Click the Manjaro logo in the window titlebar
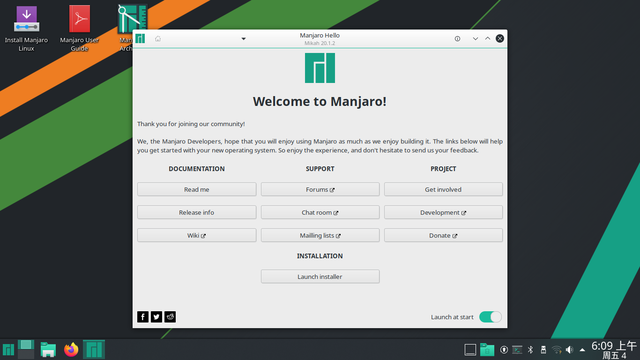Viewport: 640px width, 360px height. (x=140, y=38)
